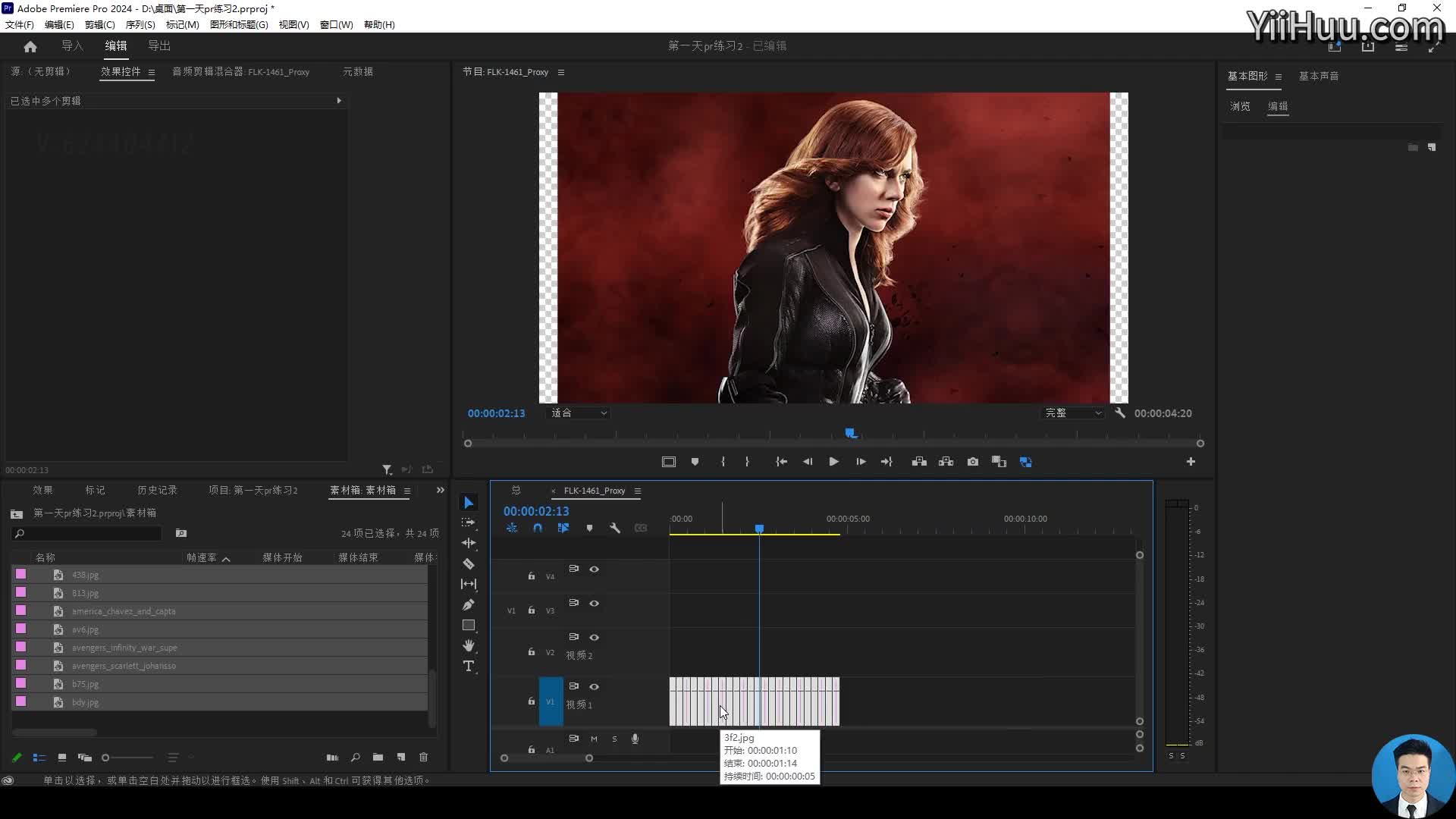Click the pink label of 438.jpg
The height and width of the screenshot is (819, 1456).
coord(21,574)
